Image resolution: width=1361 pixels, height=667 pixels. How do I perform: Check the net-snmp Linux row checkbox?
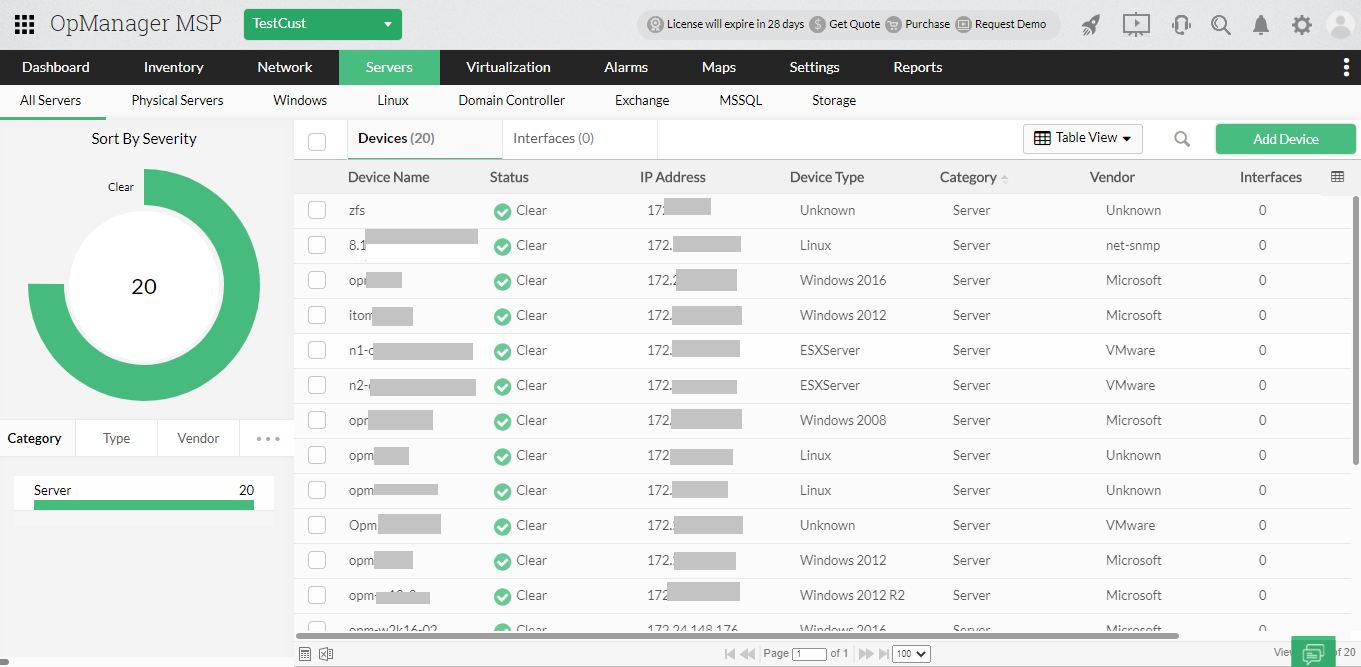click(317, 245)
